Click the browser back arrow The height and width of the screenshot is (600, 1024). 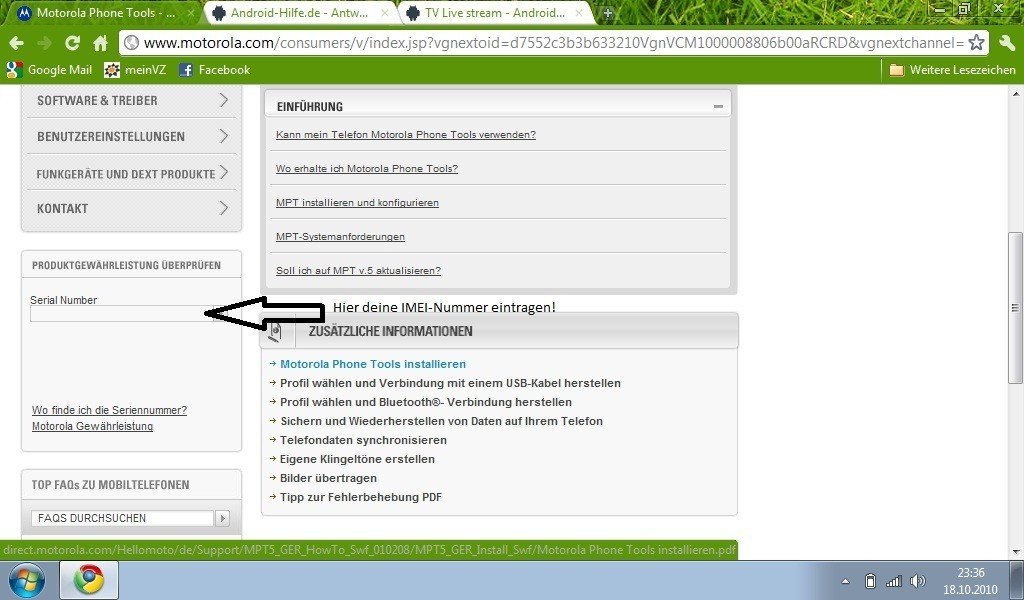[16, 43]
